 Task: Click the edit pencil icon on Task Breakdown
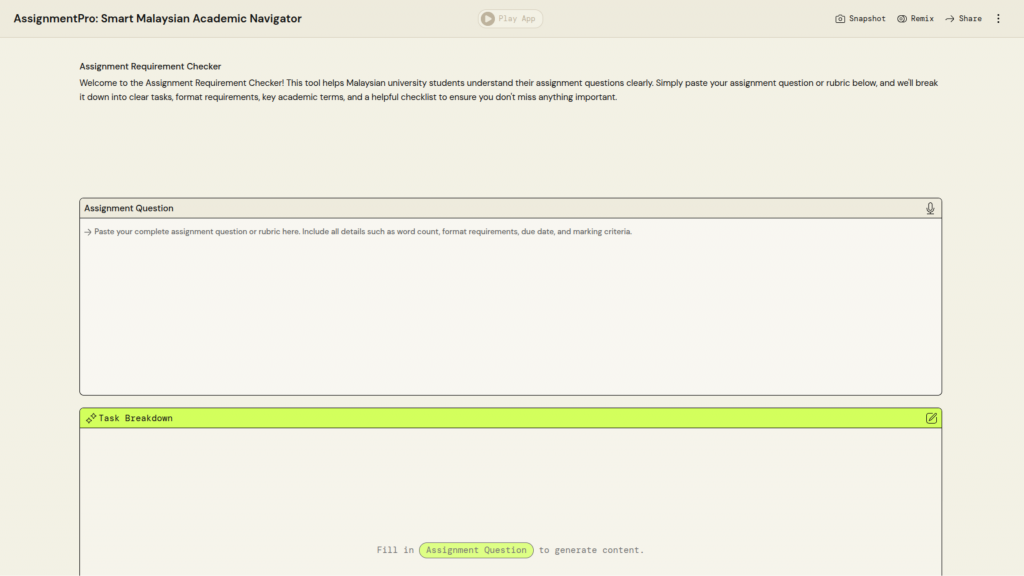click(931, 418)
